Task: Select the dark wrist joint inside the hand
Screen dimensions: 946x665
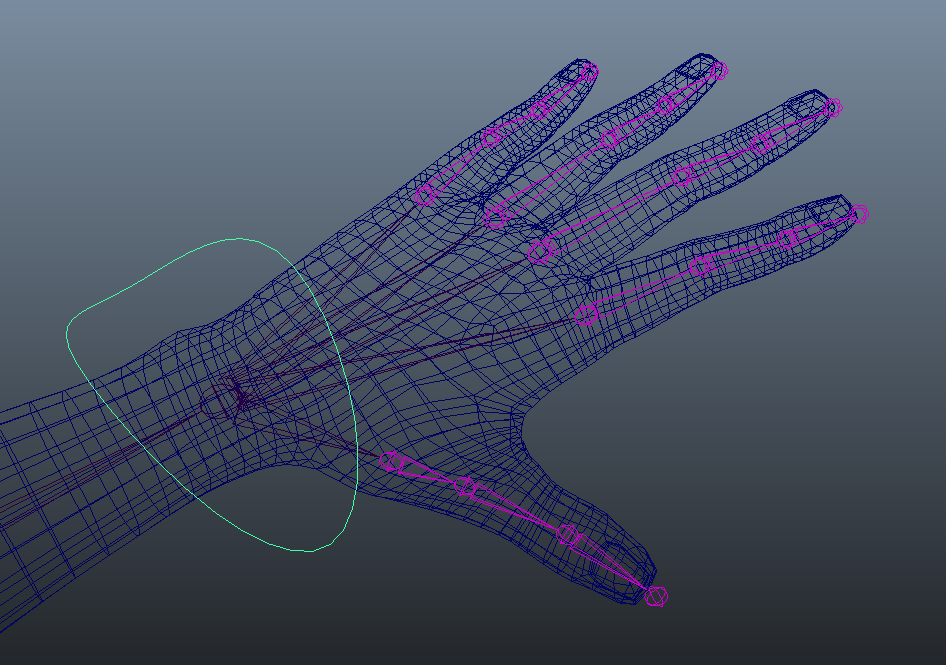Action: tap(220, 399)
